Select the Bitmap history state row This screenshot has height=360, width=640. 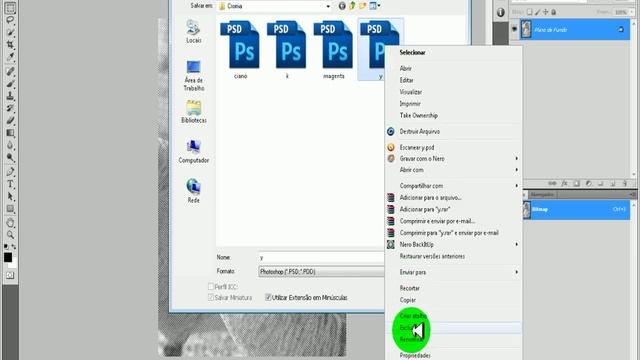coord(576,209)
